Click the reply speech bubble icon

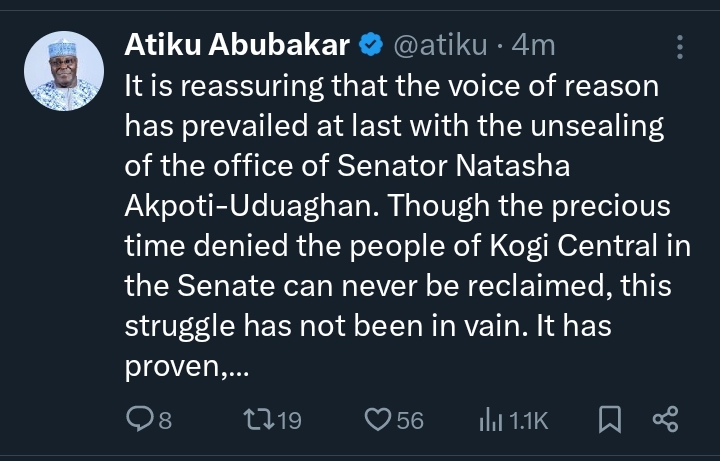(138, 420)
